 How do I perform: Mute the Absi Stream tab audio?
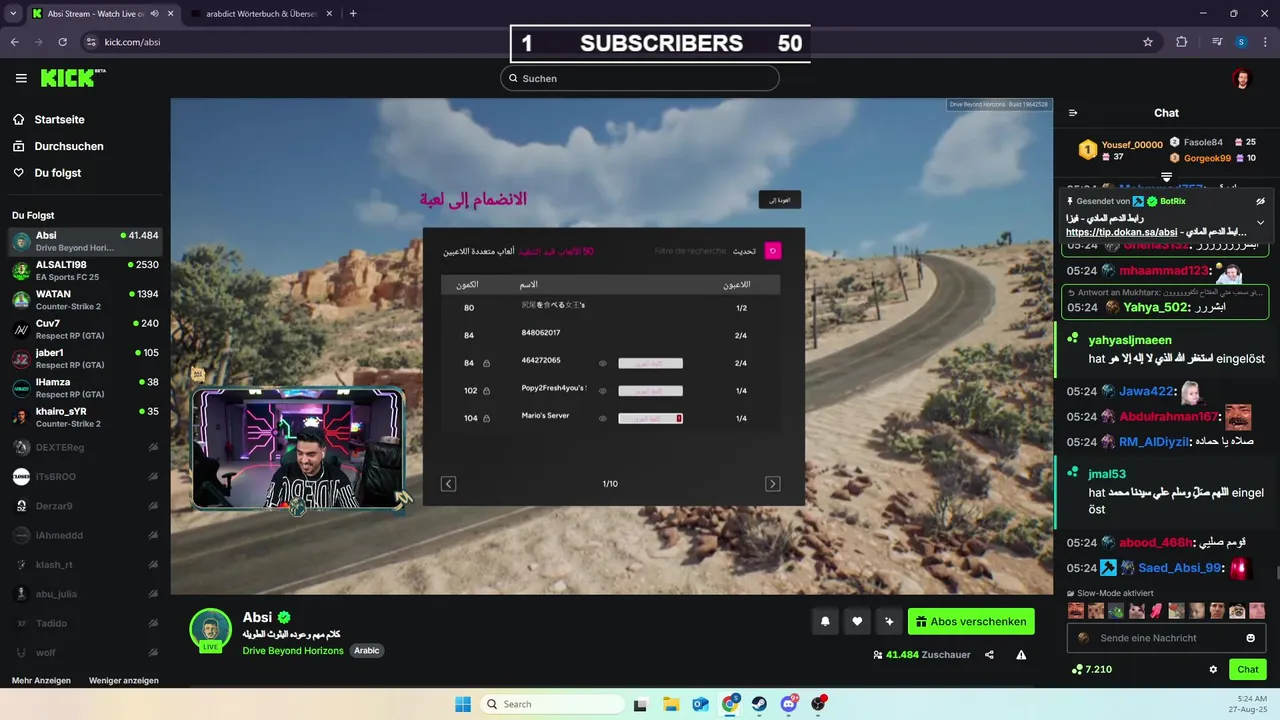click(x=154, y=14)
